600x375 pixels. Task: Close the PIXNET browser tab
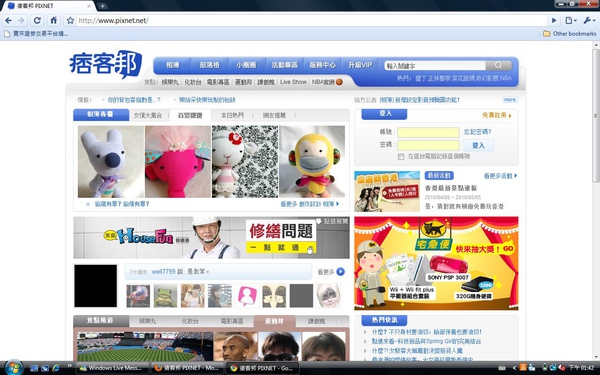tap(89, 6)
